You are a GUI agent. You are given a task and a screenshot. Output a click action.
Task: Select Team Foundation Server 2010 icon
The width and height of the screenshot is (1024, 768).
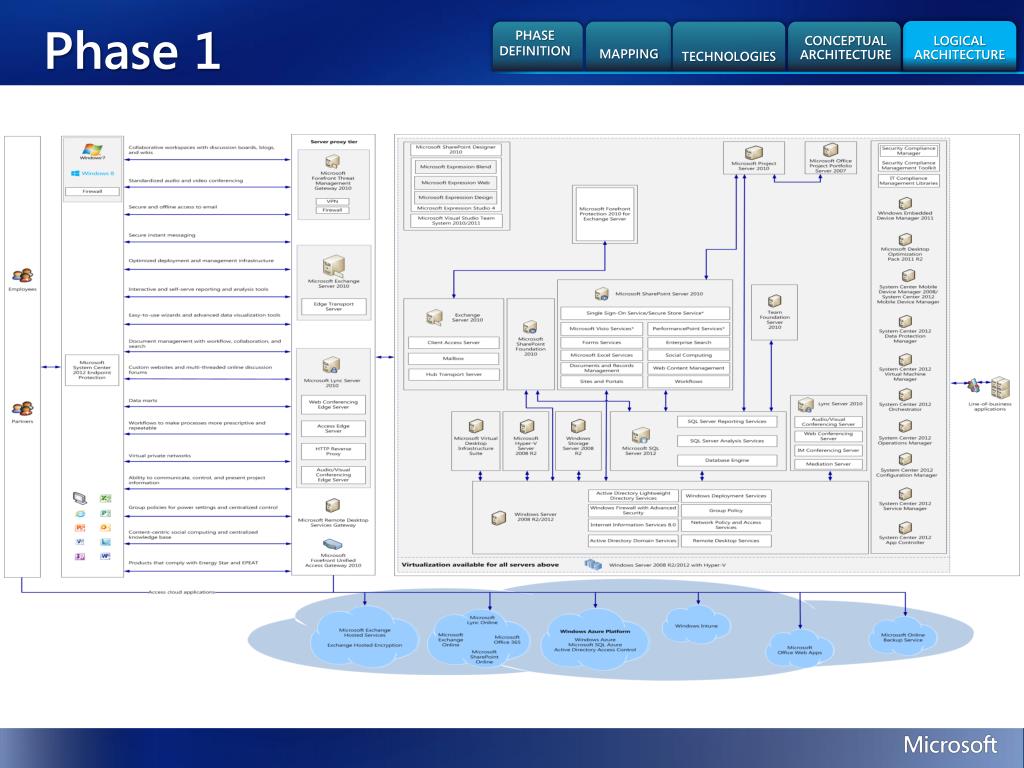pyautogui.click(x=775, y=301)
